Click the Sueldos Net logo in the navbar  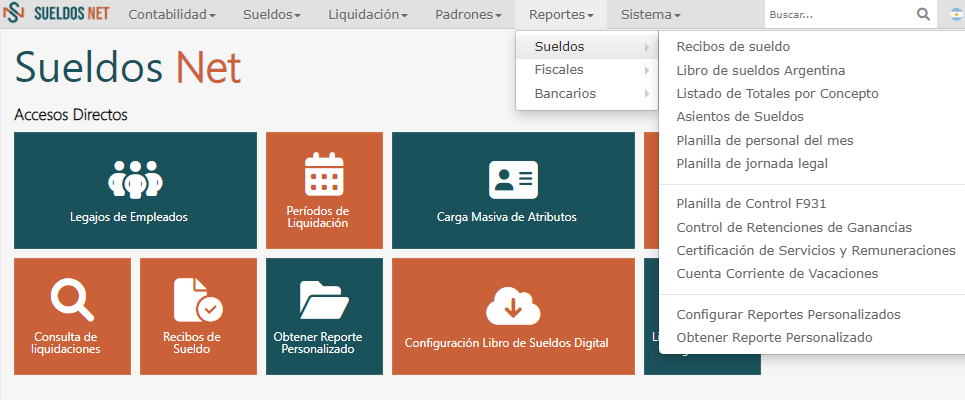56,14
